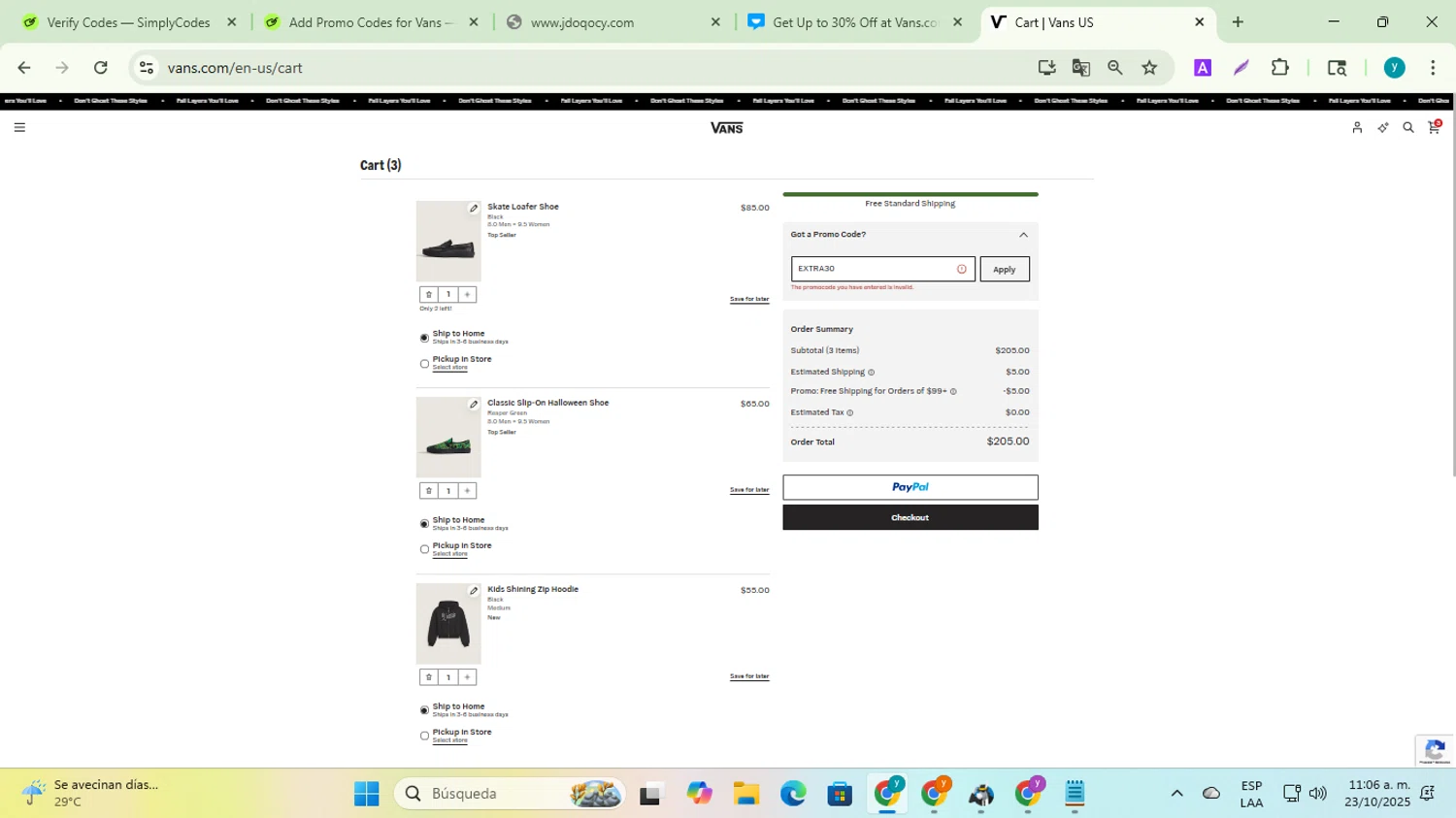The width and height of the screenshot is (1456, 818).
Task: Show hidden system tray icons
Action: [1176, 794]
